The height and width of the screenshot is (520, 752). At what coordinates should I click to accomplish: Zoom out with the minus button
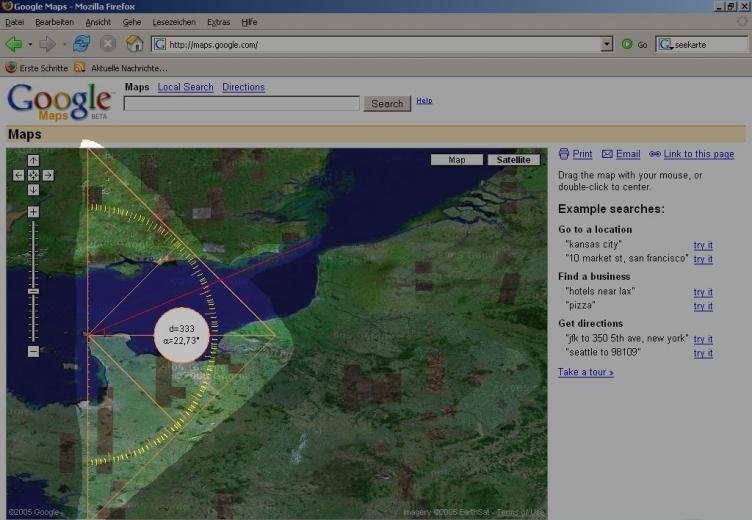click(x=33, y=352)
